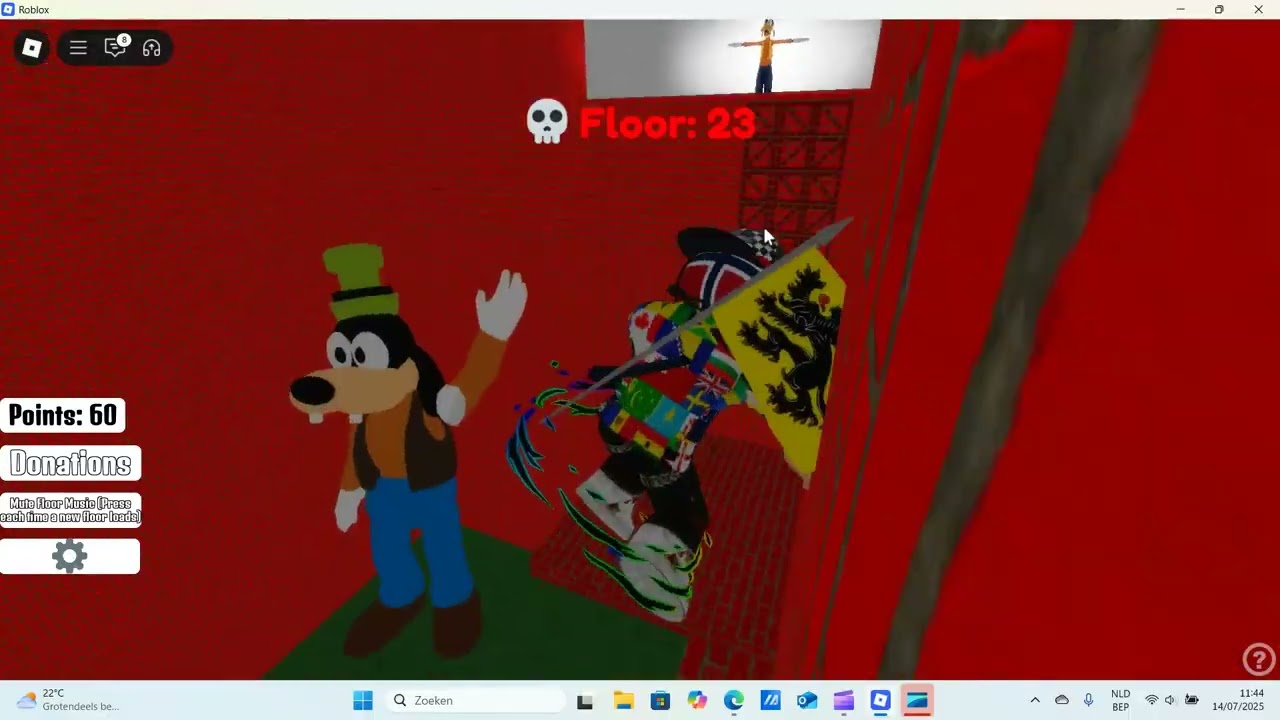Click the help question mark icon
The height and width of the screenshot is (720, 1280).
(x=1258, y=659)
